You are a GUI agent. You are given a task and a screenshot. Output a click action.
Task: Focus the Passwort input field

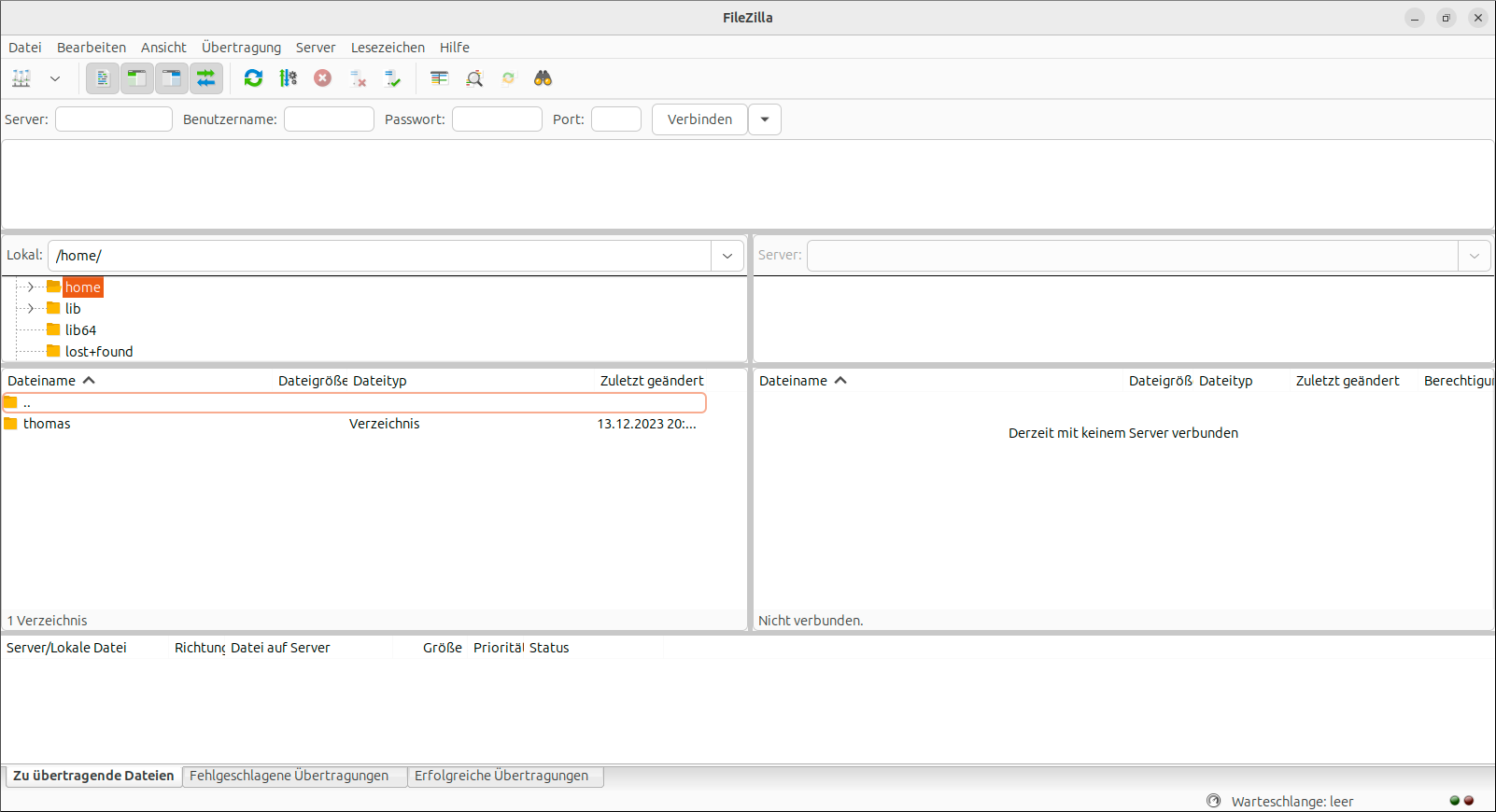pyautogui.click(x=497, y=119)
